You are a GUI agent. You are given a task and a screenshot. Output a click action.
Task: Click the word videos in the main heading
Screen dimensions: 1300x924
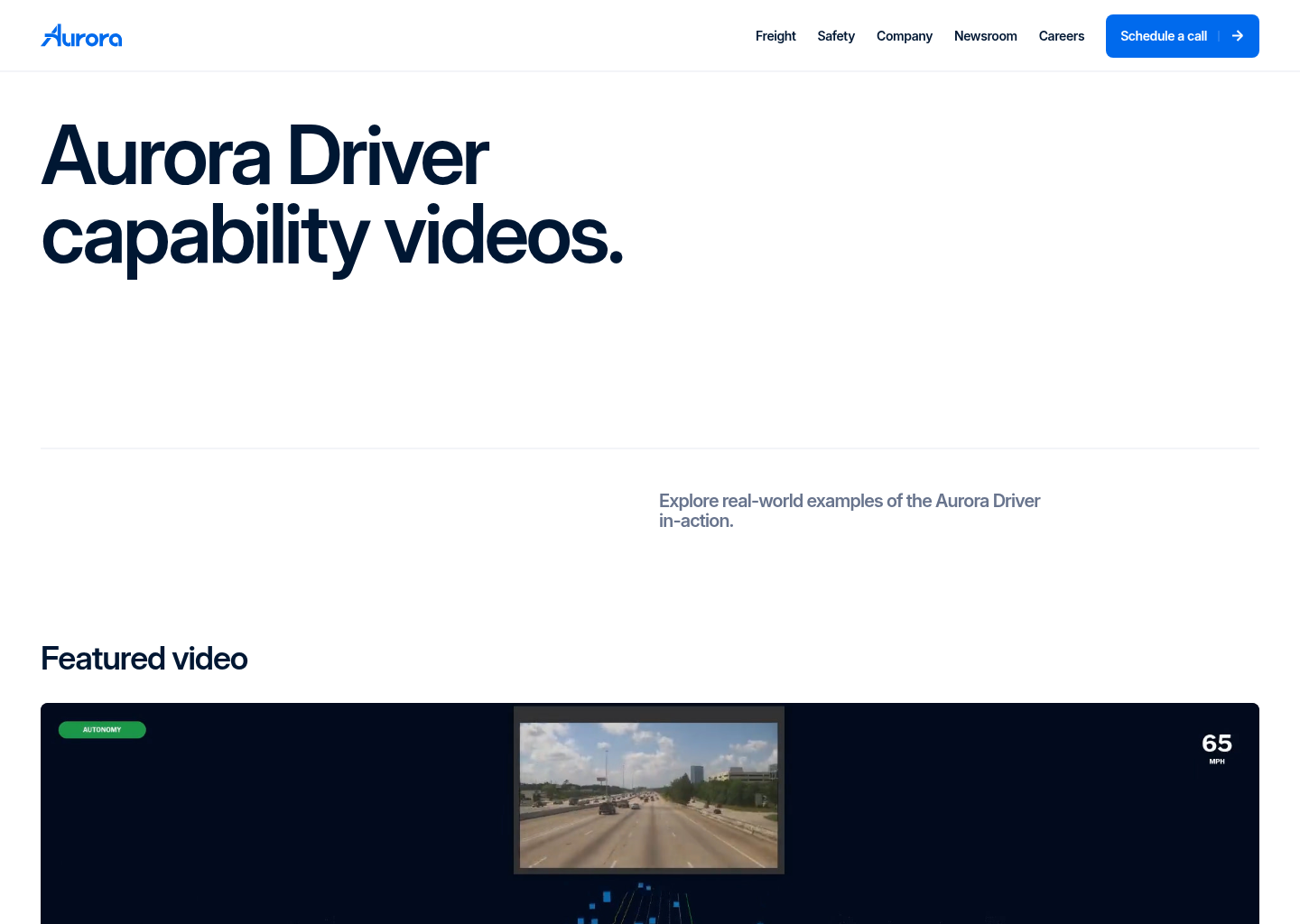pyautogui.click(x=504, y=236)
